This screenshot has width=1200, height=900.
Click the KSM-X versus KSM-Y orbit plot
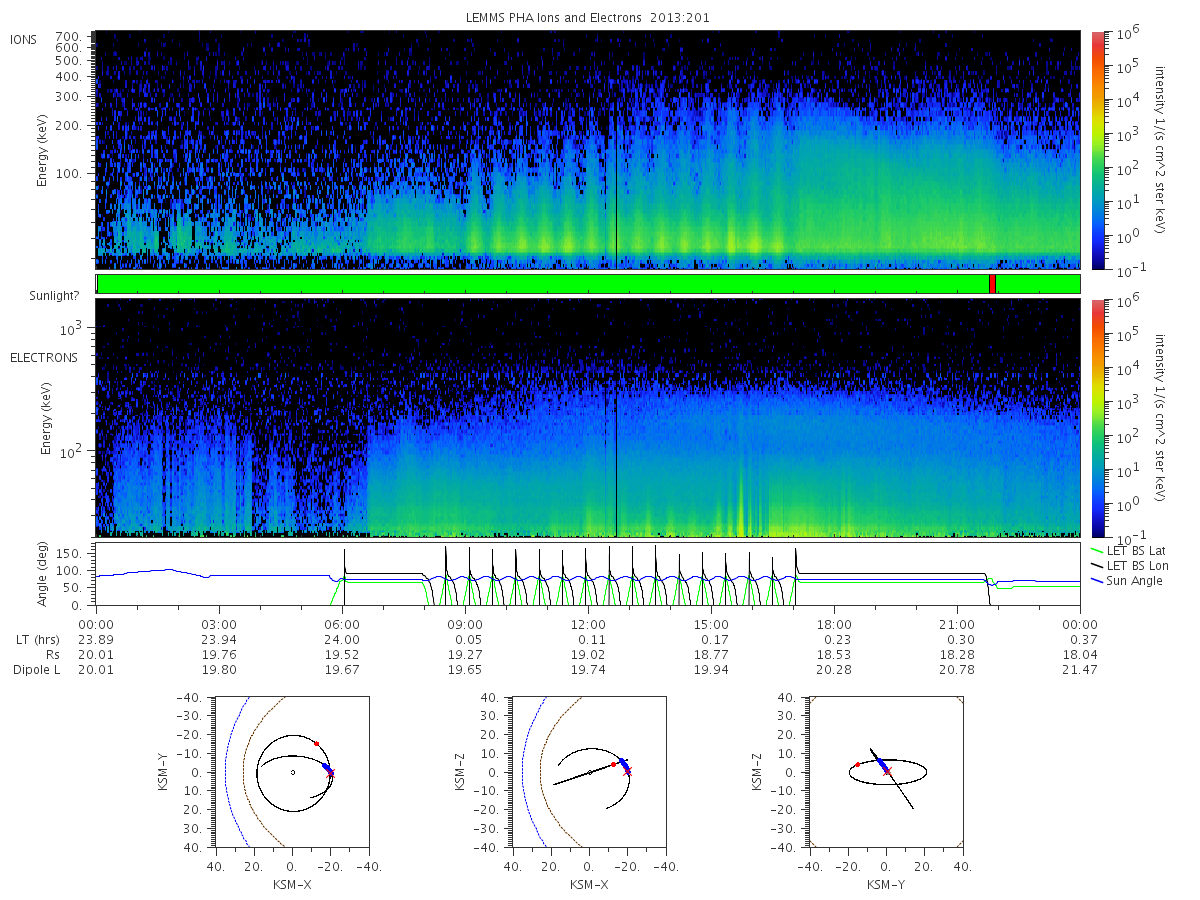[x=291, y=772]
